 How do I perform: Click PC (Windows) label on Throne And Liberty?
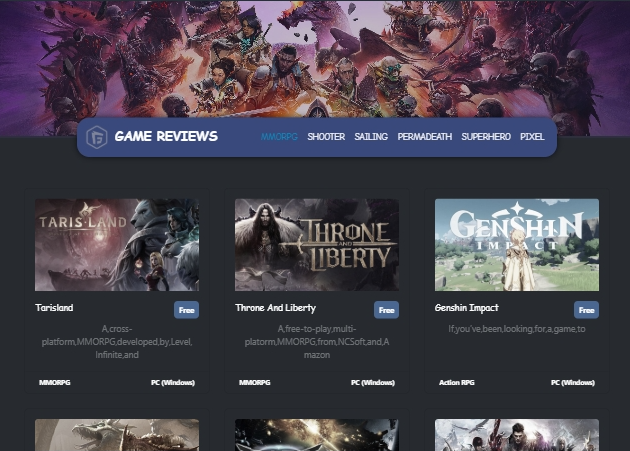pyautogui.click(x=372, y=382)
